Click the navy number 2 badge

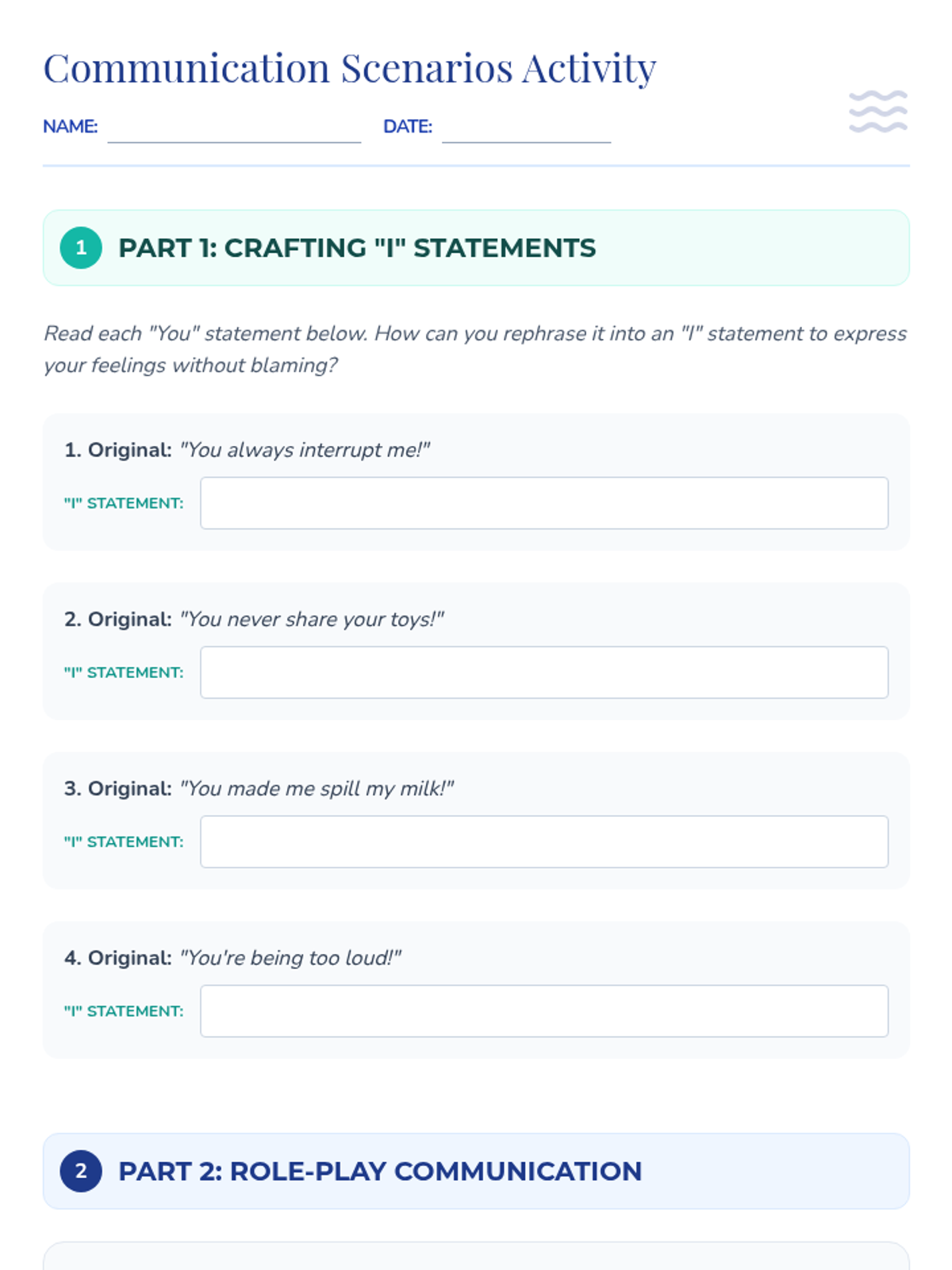point(81,1171)
